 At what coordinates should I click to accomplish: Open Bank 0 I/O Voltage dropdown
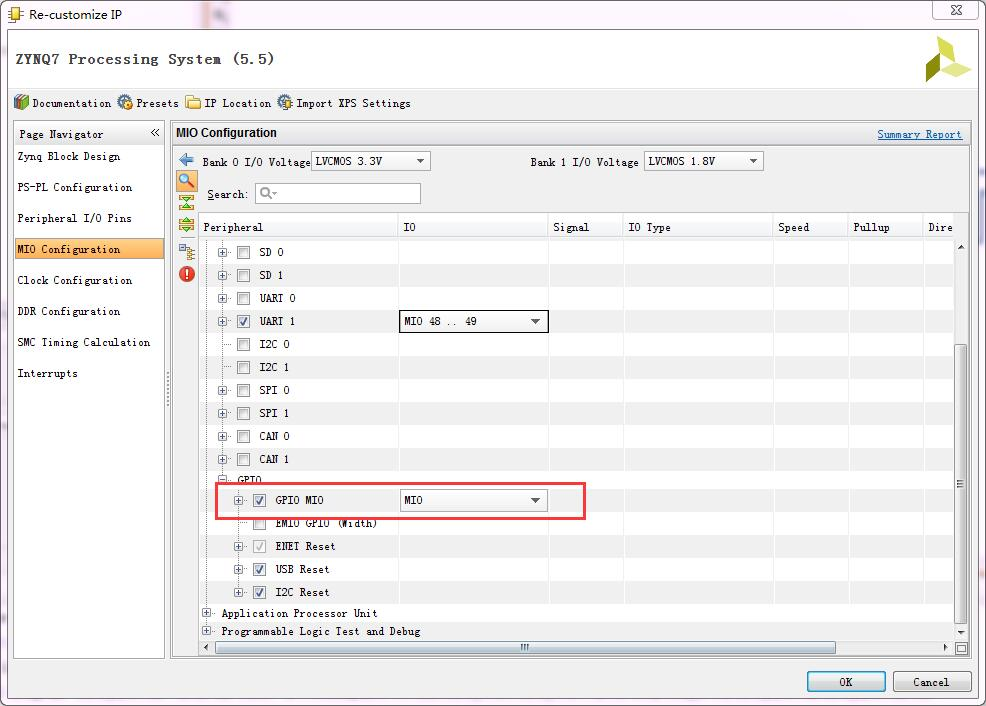pos(371,162)
